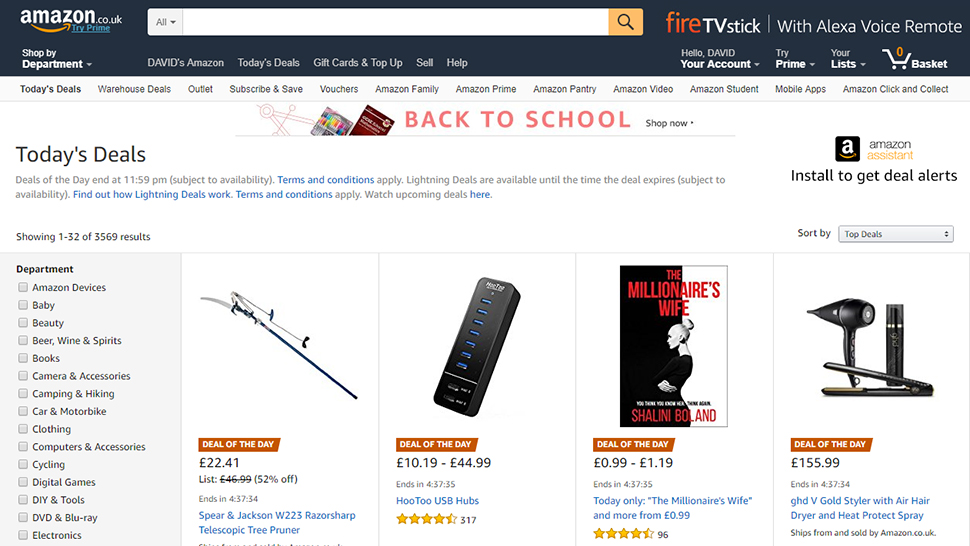Click the orange search magnifier button
The height and width of the screenshot is (546, 970).
(x=625, y=22)
